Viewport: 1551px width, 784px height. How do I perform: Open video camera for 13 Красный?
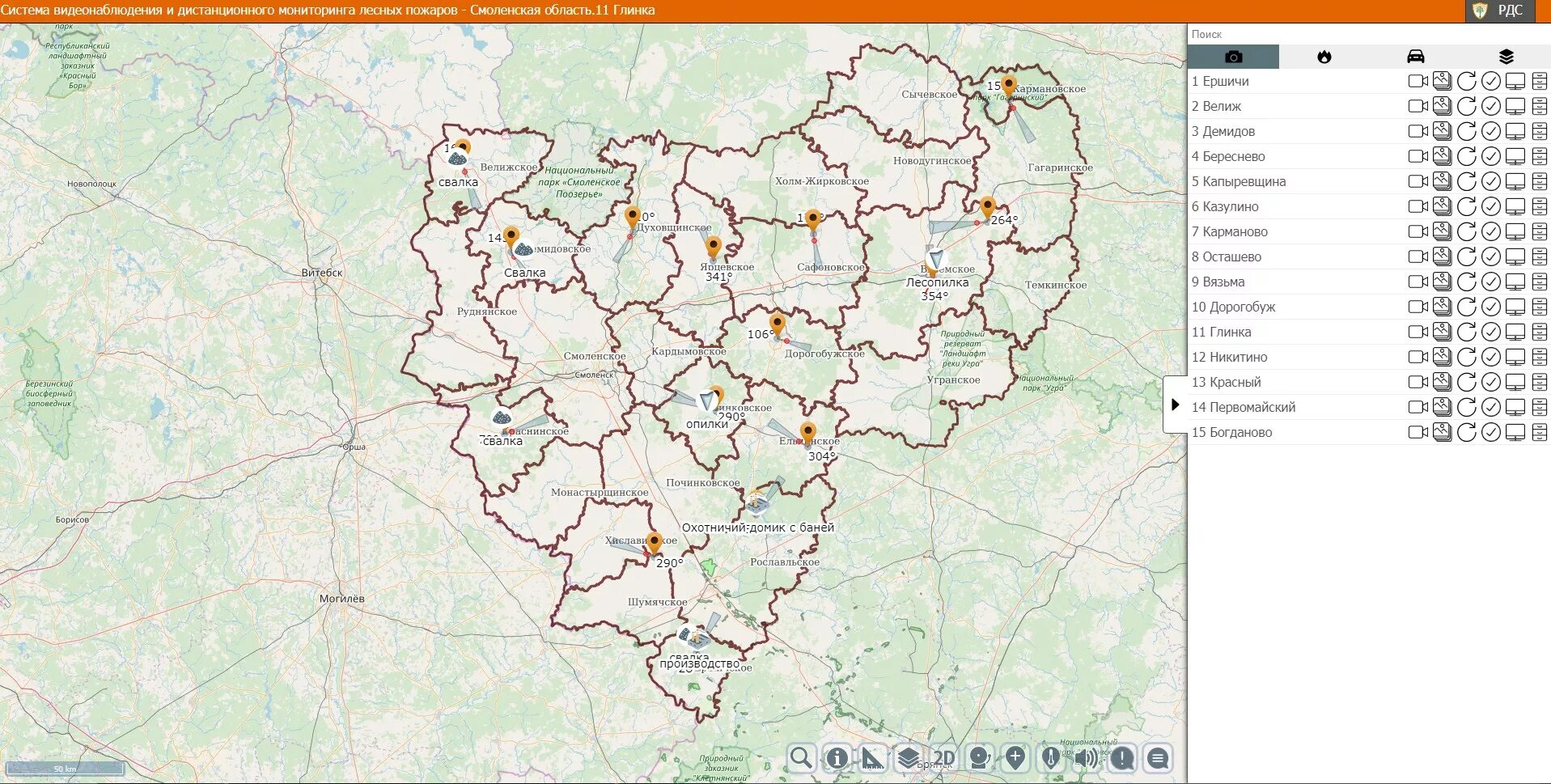tap(1418, 382)
